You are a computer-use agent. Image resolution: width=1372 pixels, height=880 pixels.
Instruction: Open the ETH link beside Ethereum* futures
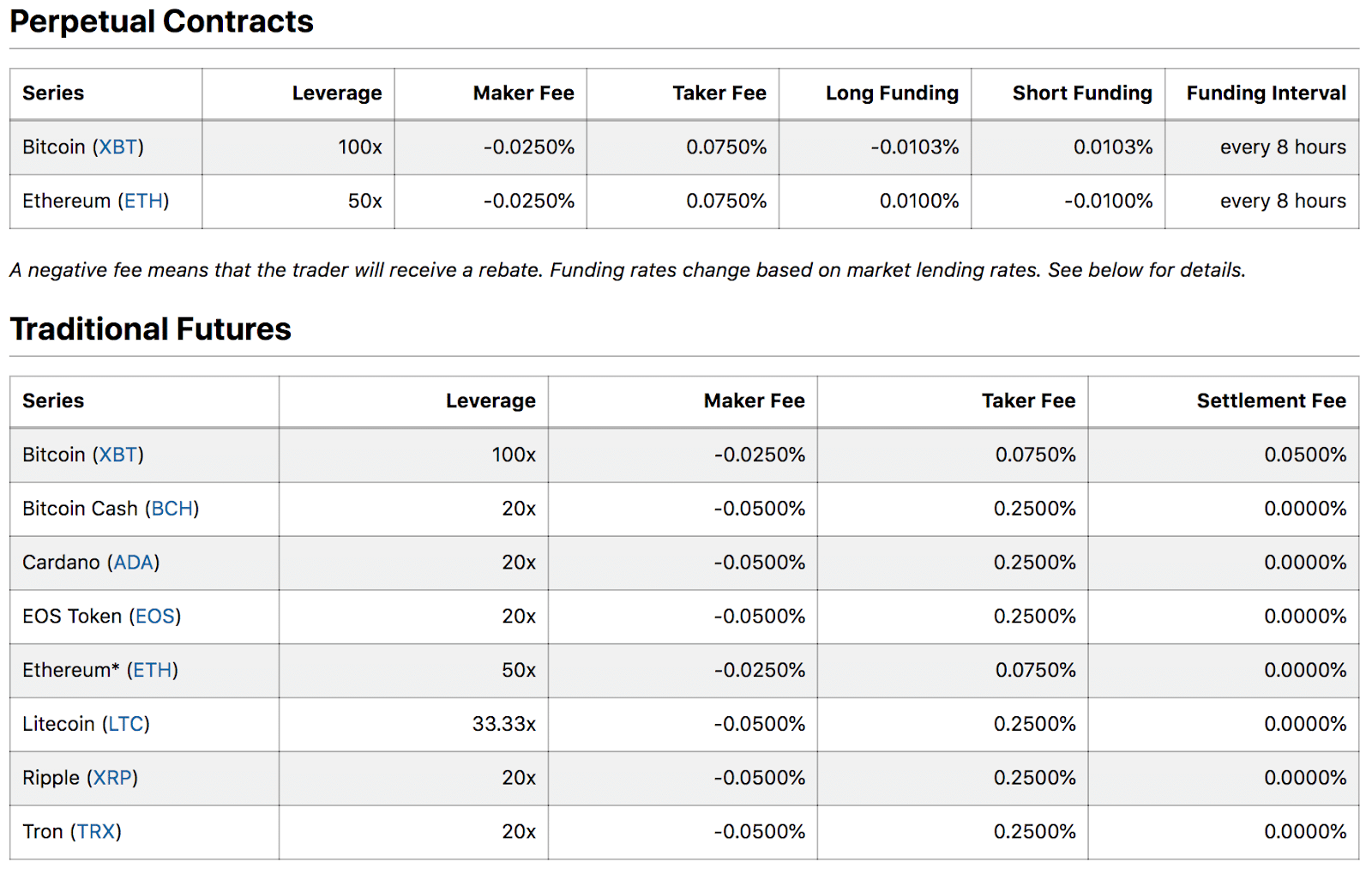pyautogui.click(x=153, y=671)
